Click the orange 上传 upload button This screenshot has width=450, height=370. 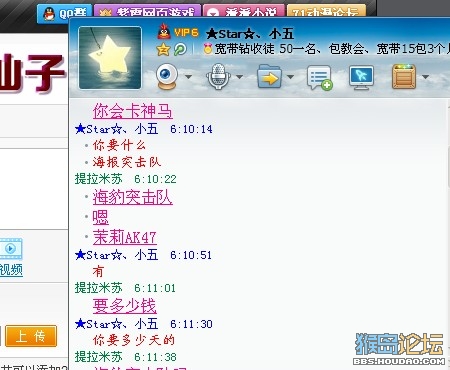click(x=31, y=336)
